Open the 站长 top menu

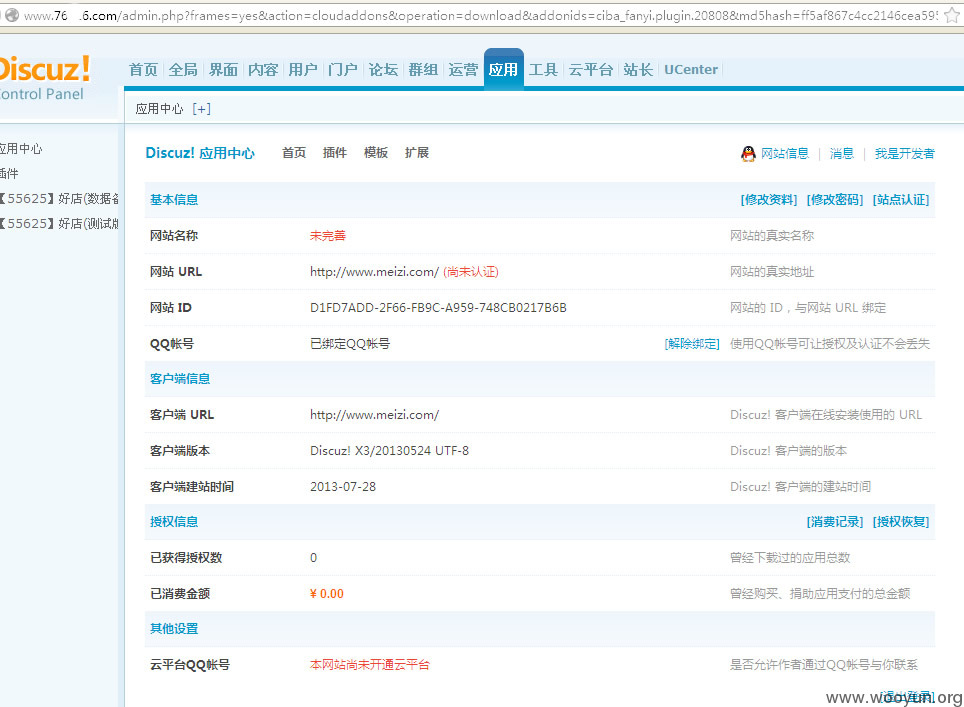tap(638, 69)
